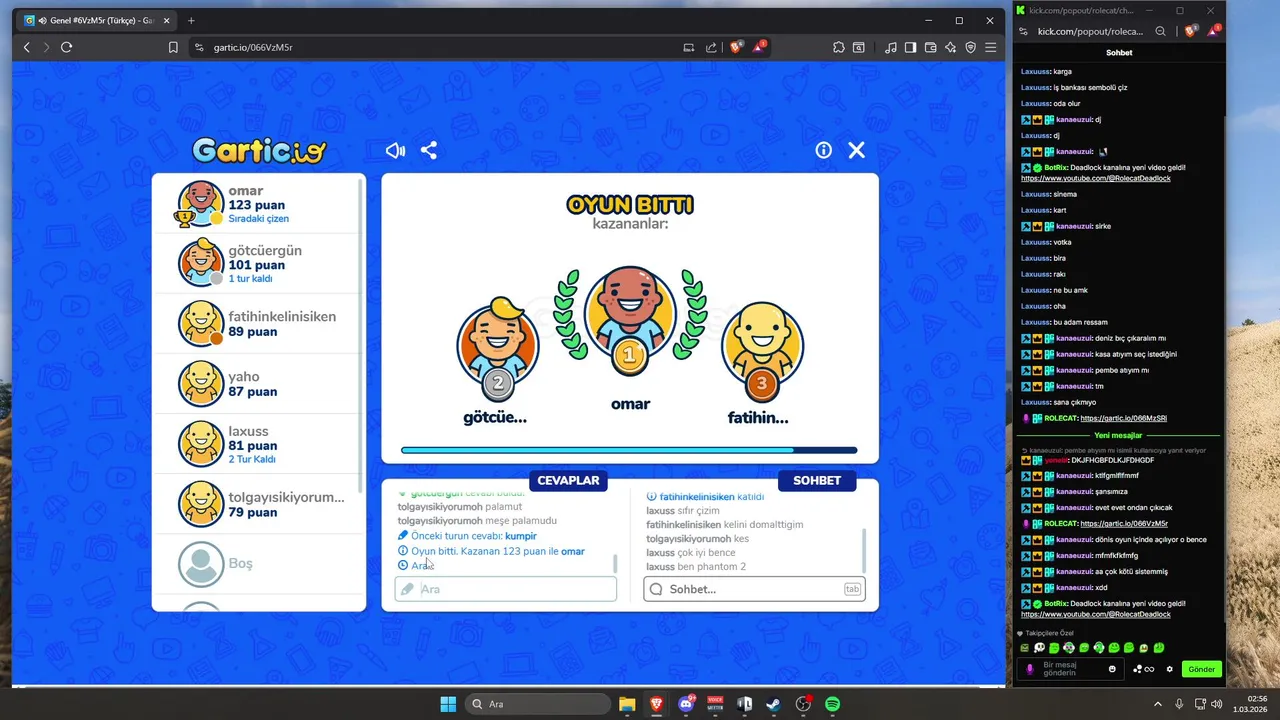Open the Brave music playlist icon
This screenshot has height=720, width=1280.
coord(890,47)
